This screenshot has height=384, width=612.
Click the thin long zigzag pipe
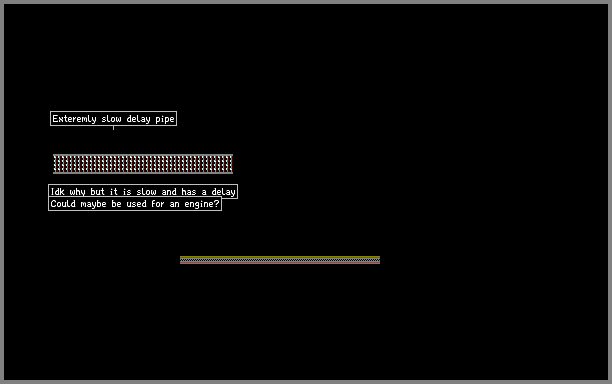tap(280, 260)
